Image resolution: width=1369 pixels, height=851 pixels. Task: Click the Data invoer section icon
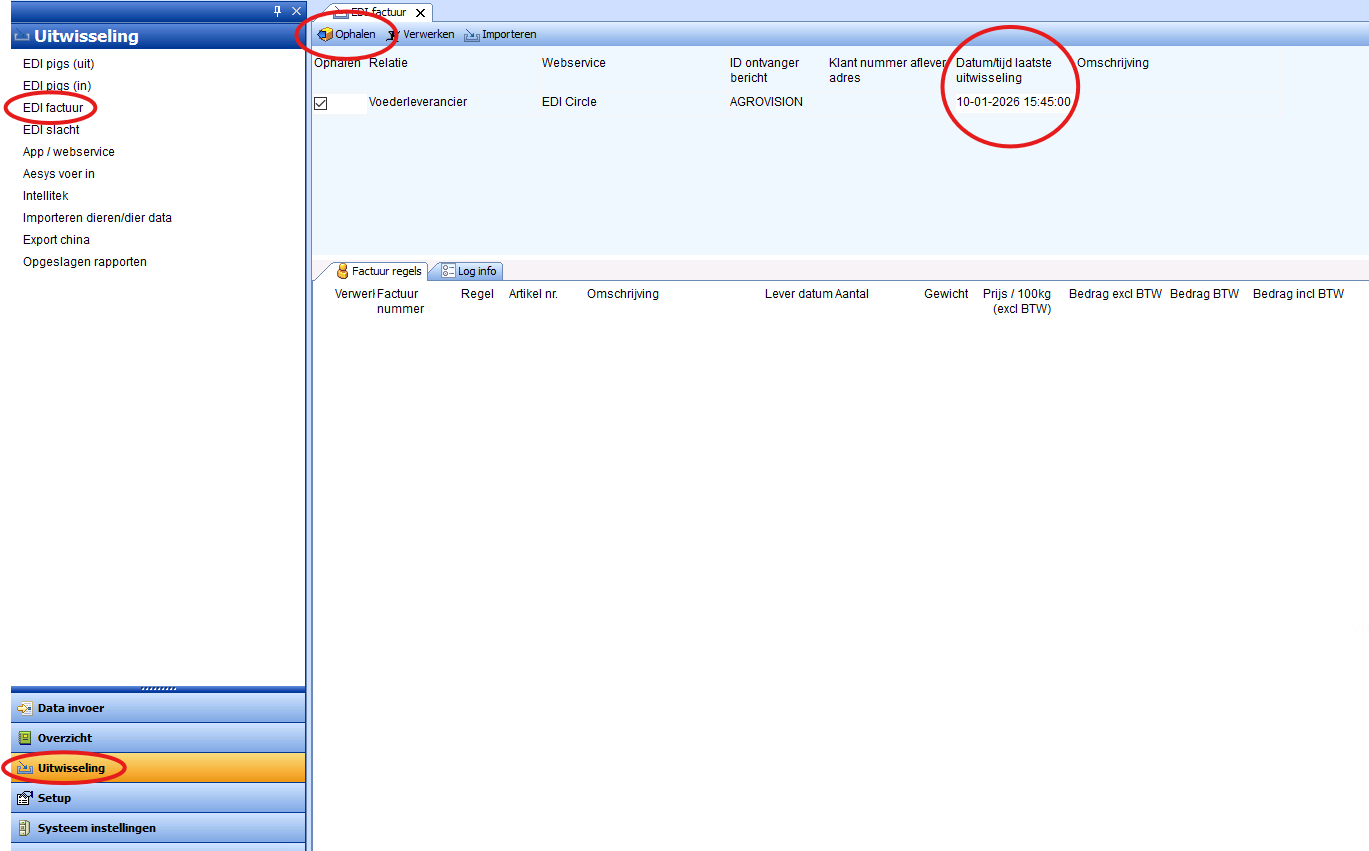point(25,708)
